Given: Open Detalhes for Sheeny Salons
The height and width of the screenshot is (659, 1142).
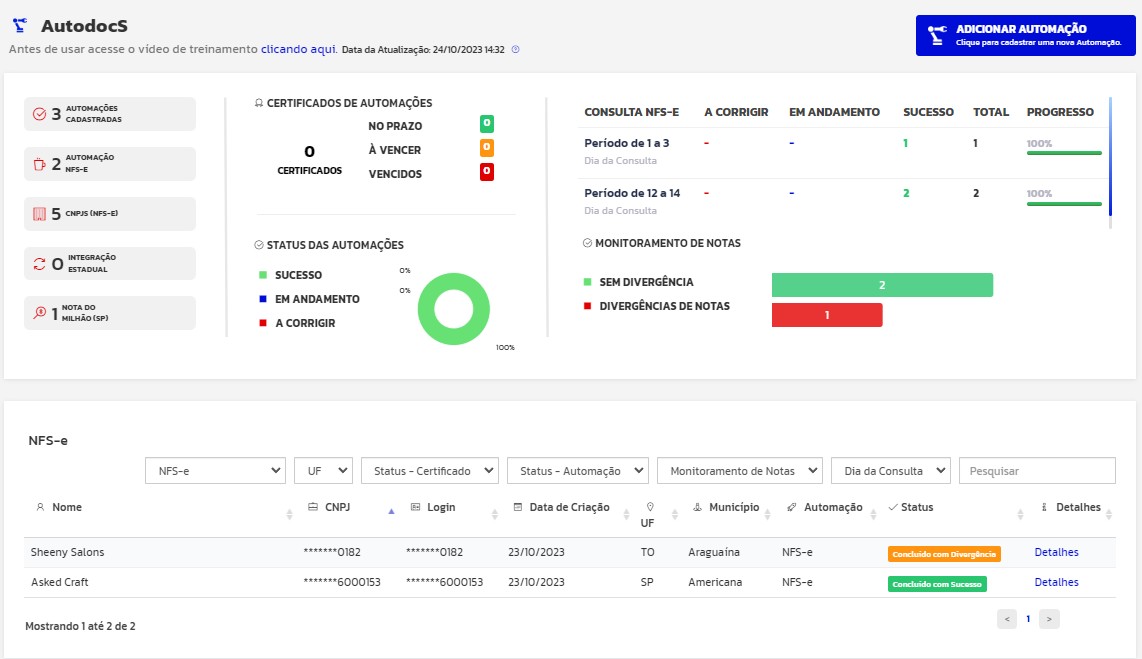Looking at the screenshot, I should (1056, 552).
